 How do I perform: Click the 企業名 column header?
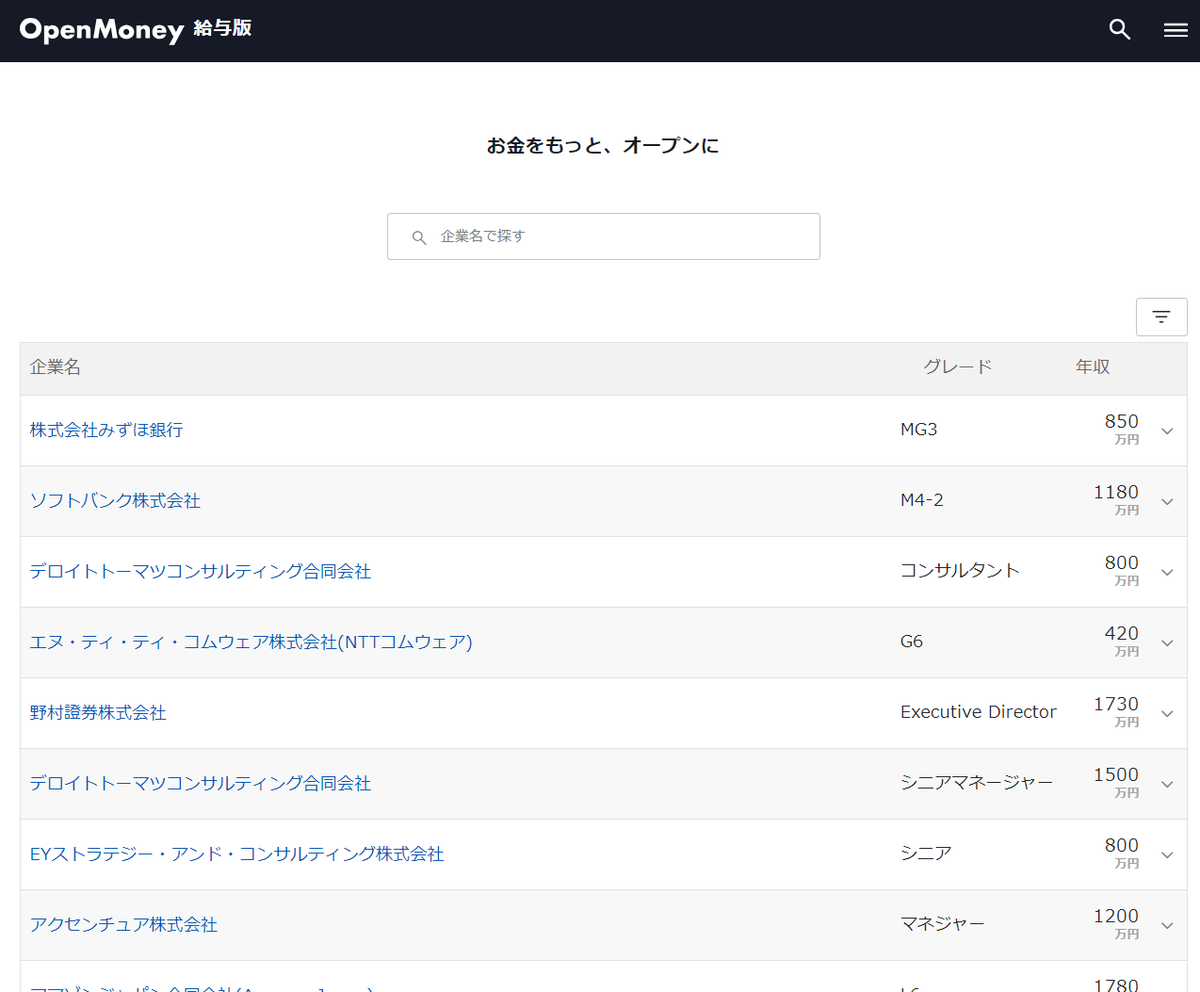55,367
